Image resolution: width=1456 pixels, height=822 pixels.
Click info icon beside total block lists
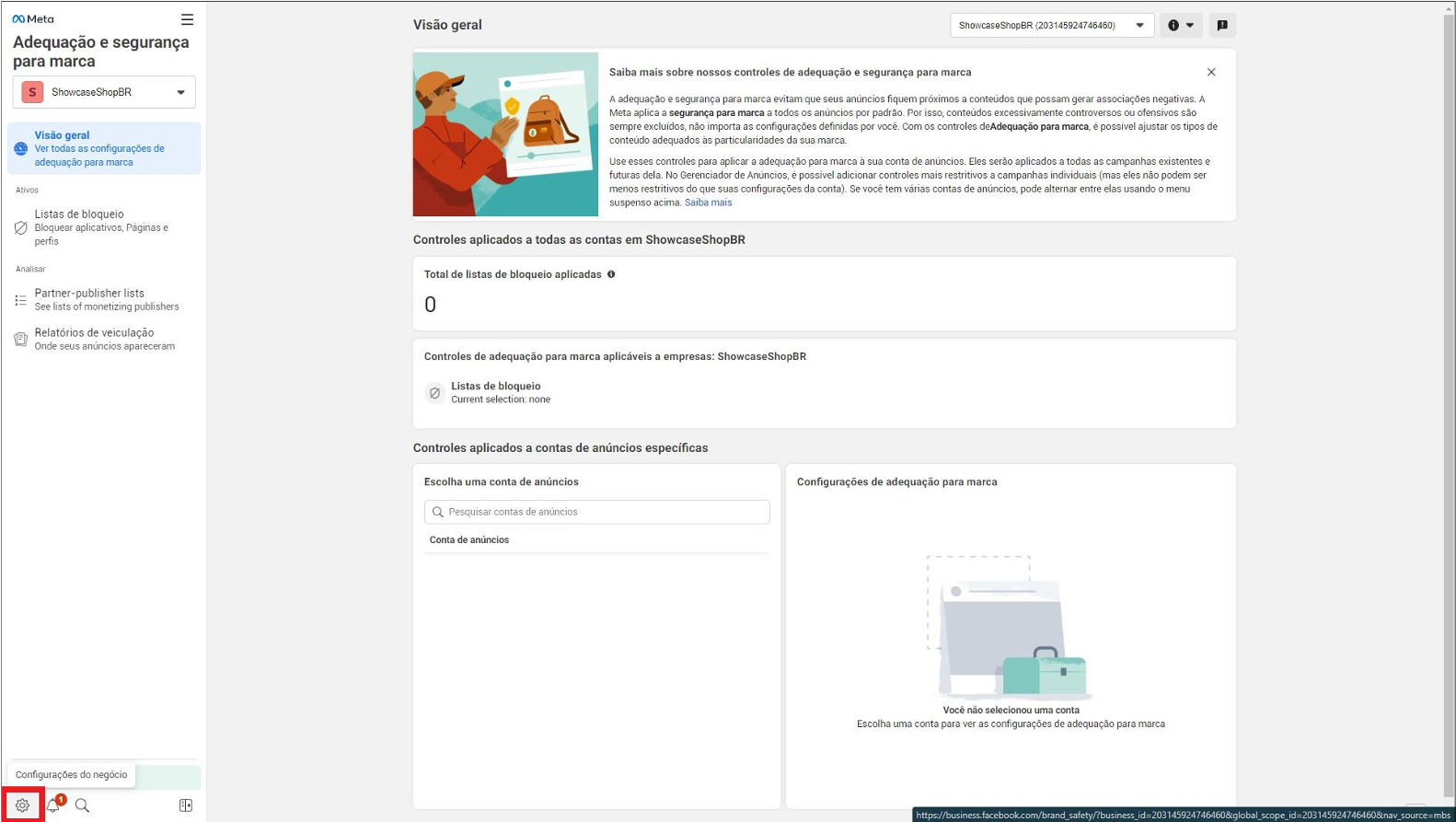[611, 274]
